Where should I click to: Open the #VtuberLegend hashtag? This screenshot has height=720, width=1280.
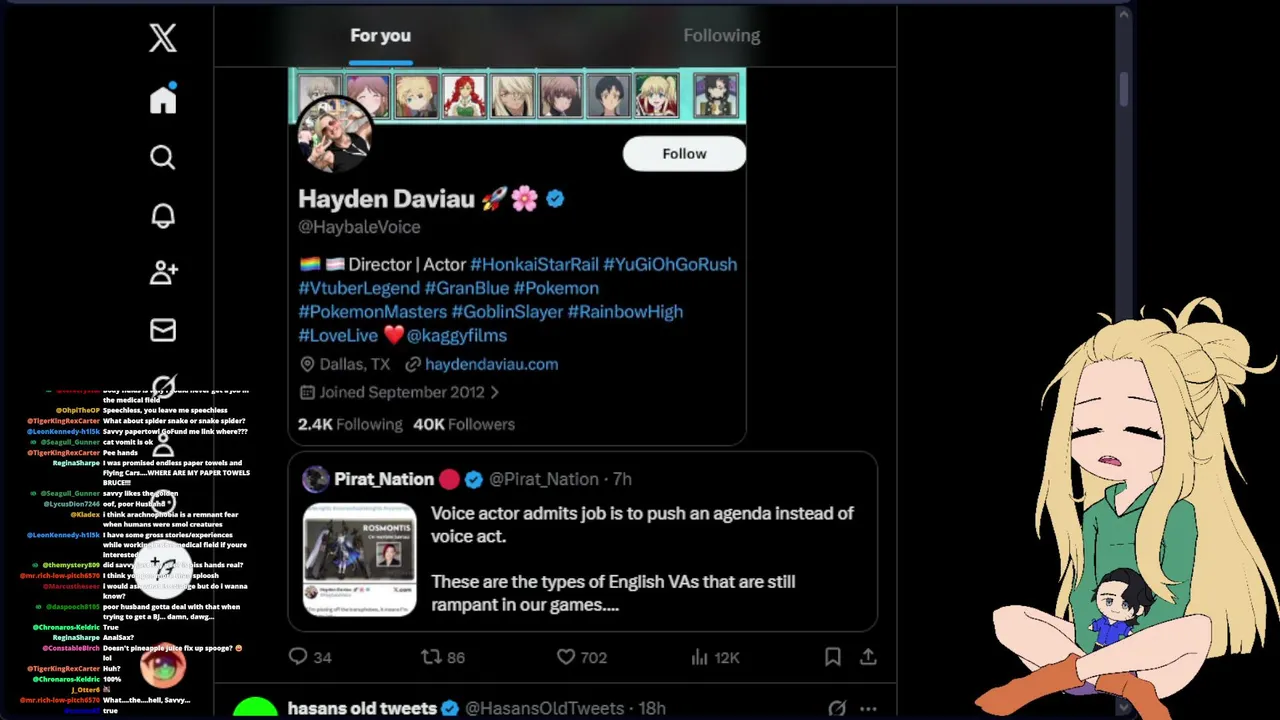(359, 288)
